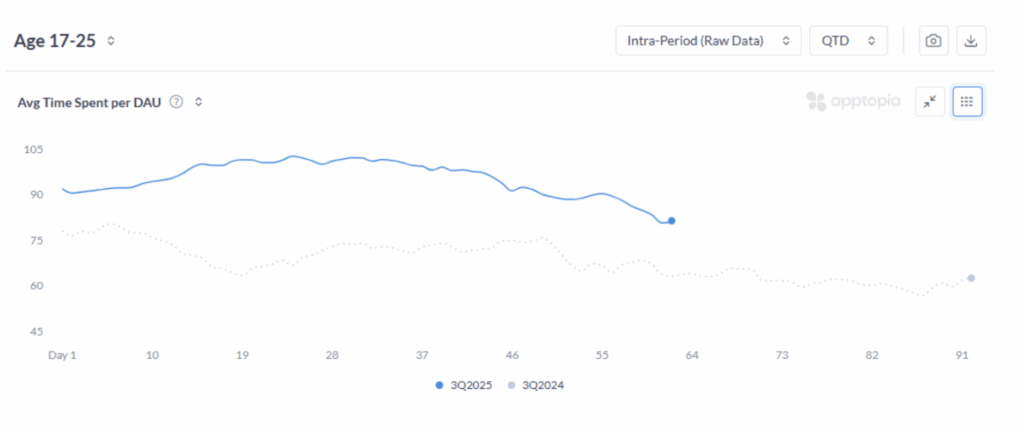Click the collapse chart arrows icon
Image resolution: width=1024 pixels, height=430 pixels.
click(x=930, y=101)
